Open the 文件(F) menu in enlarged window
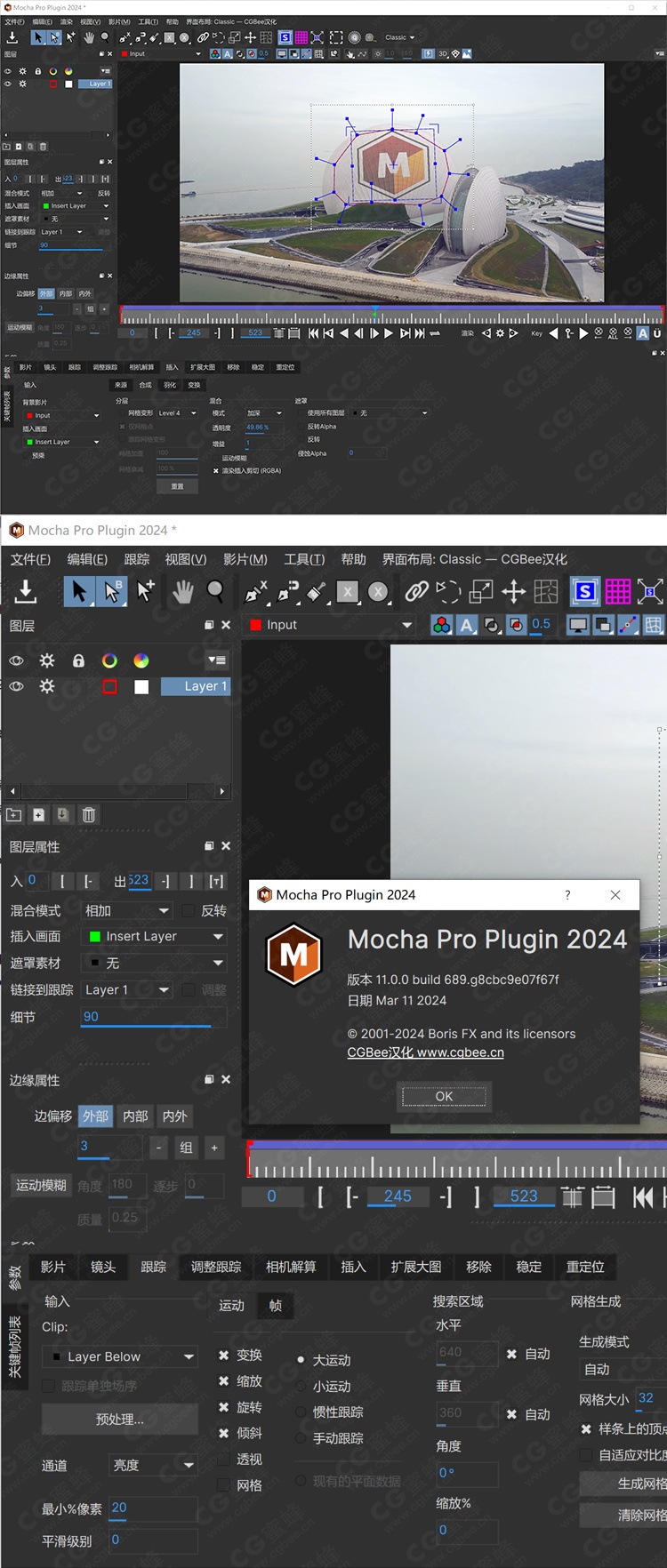The width and height of the screenshot is (667, 1568). click(x=30, y=559)
